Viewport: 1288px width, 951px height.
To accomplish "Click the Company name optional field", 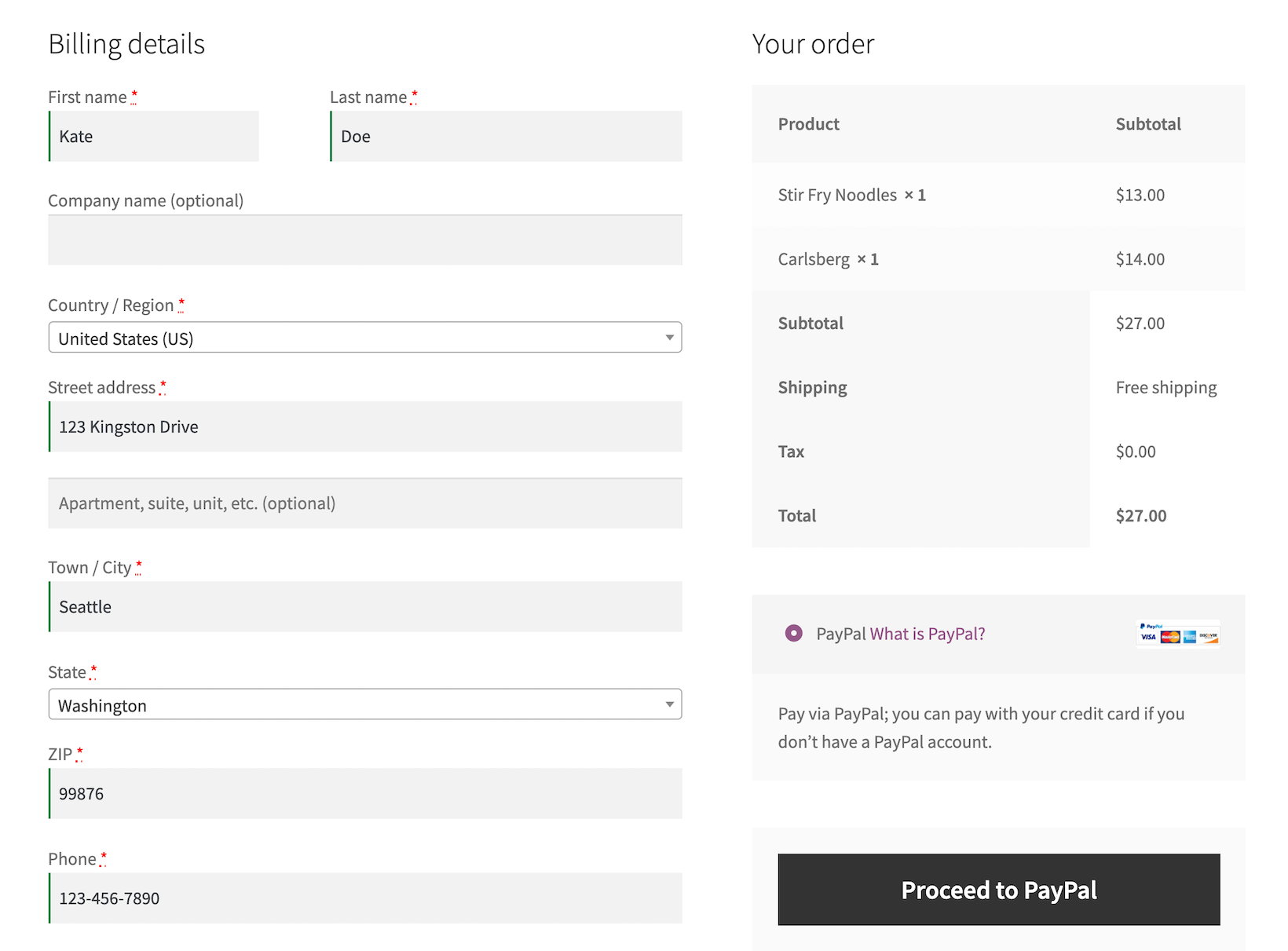I will point(364,240).
